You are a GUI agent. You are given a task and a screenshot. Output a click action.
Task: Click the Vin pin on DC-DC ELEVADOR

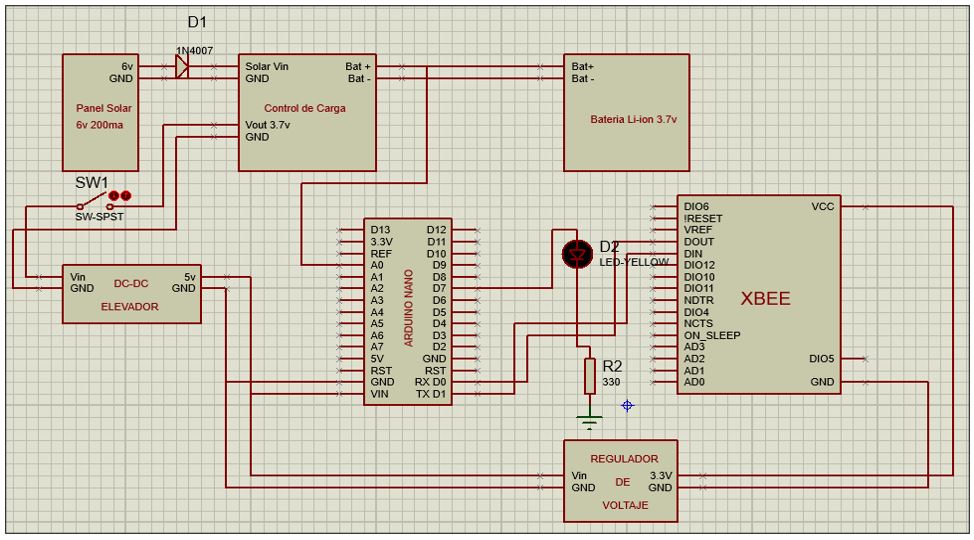(78, 277)
